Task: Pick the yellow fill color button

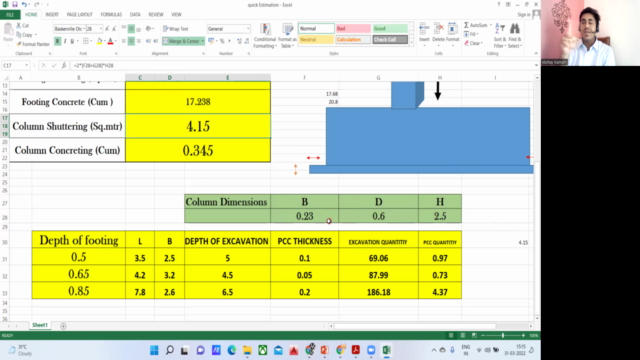Action: (99, 41)
